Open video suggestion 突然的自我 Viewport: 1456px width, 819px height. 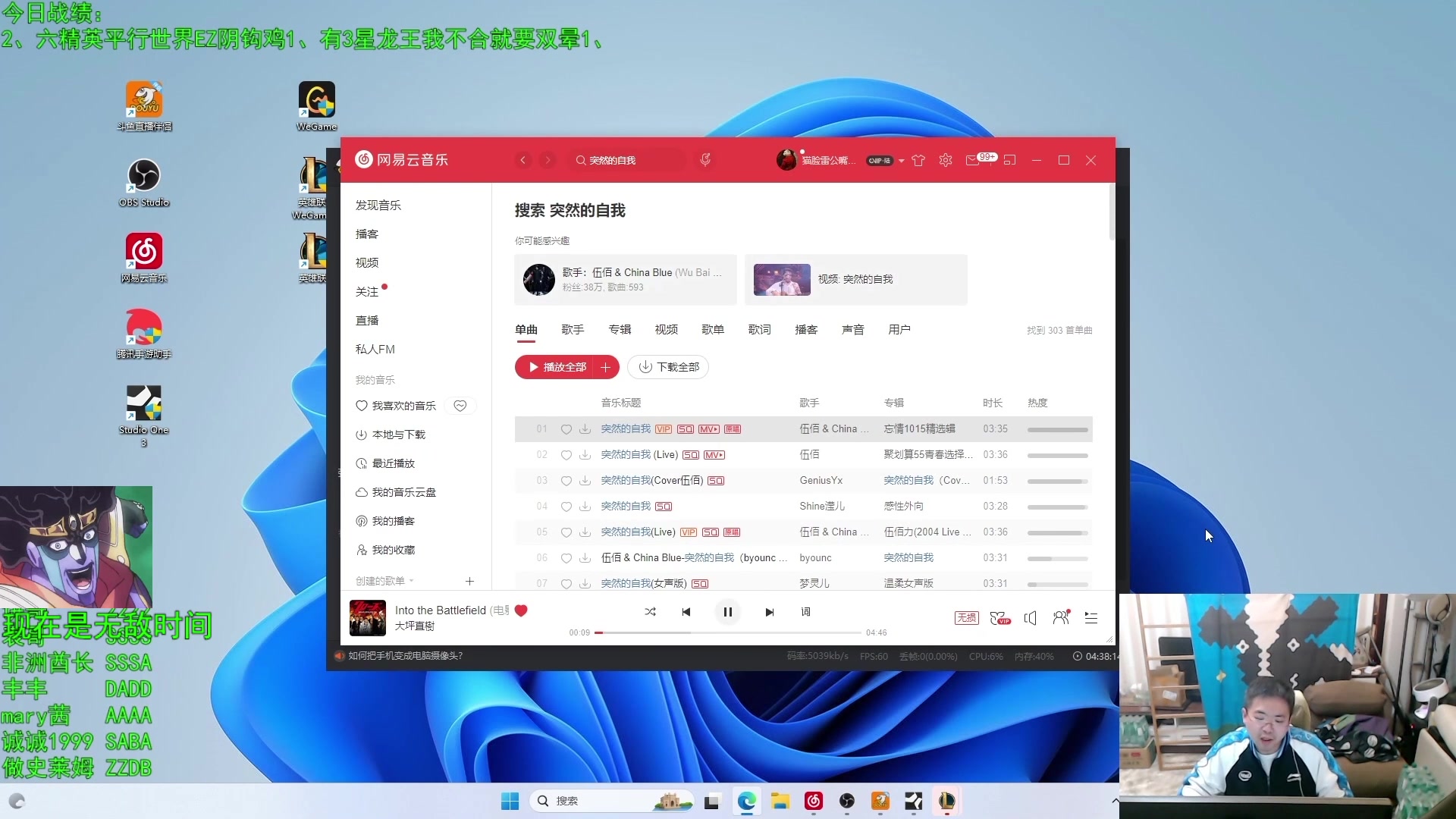tap(855, 280)
